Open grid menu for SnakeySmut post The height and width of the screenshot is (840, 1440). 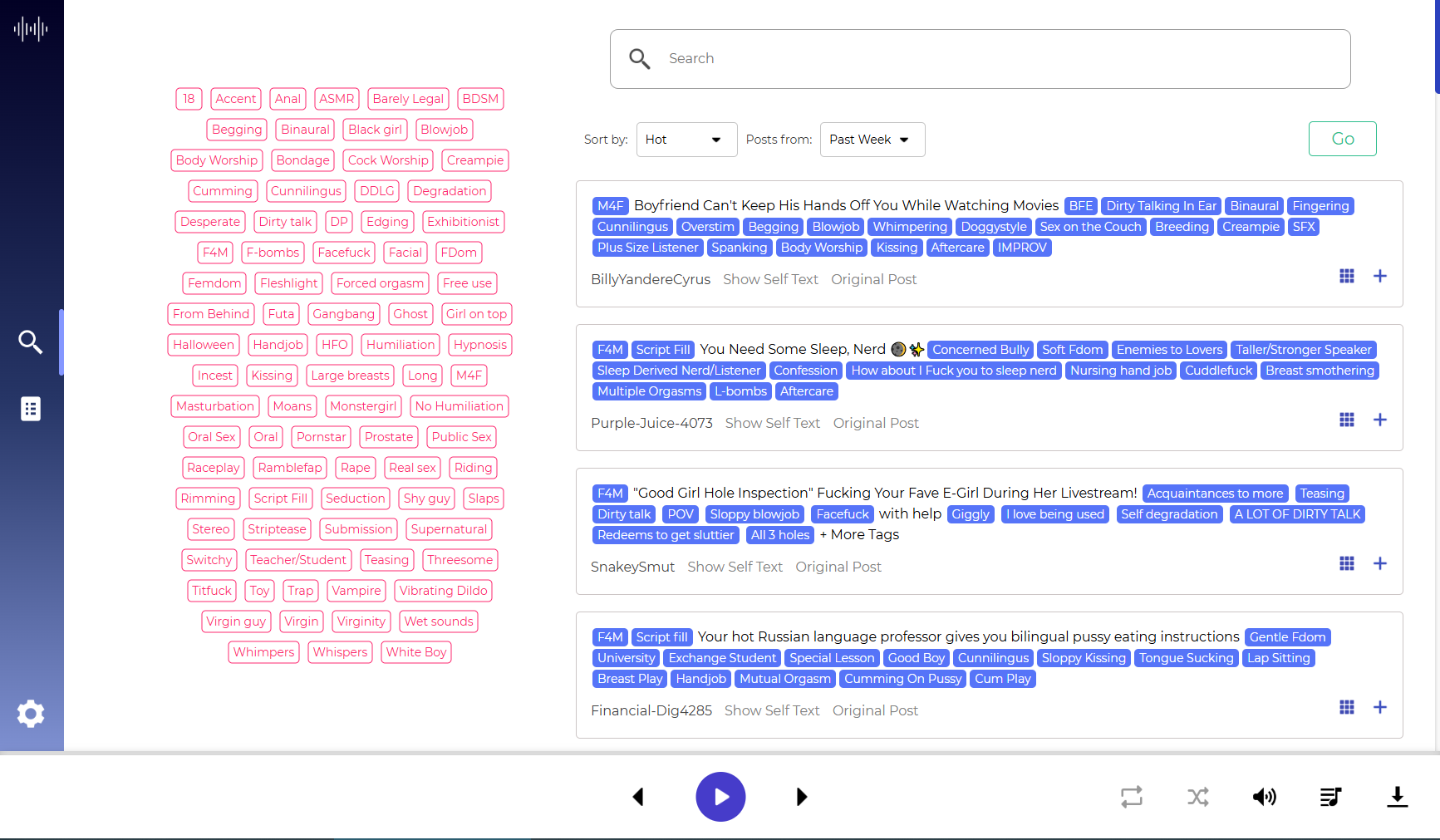tap(1347, 563)
